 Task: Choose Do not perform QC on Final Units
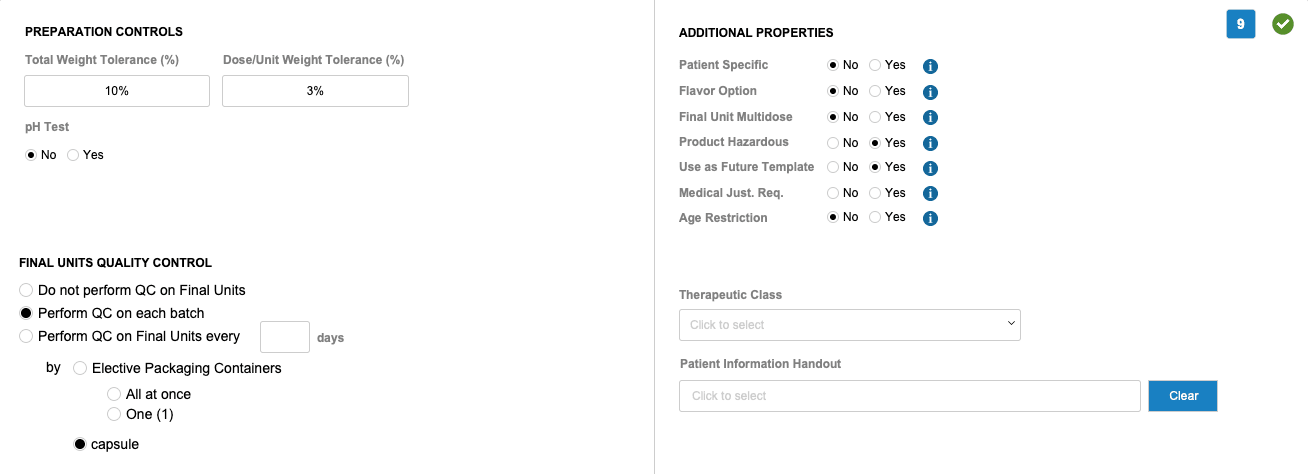26,290
